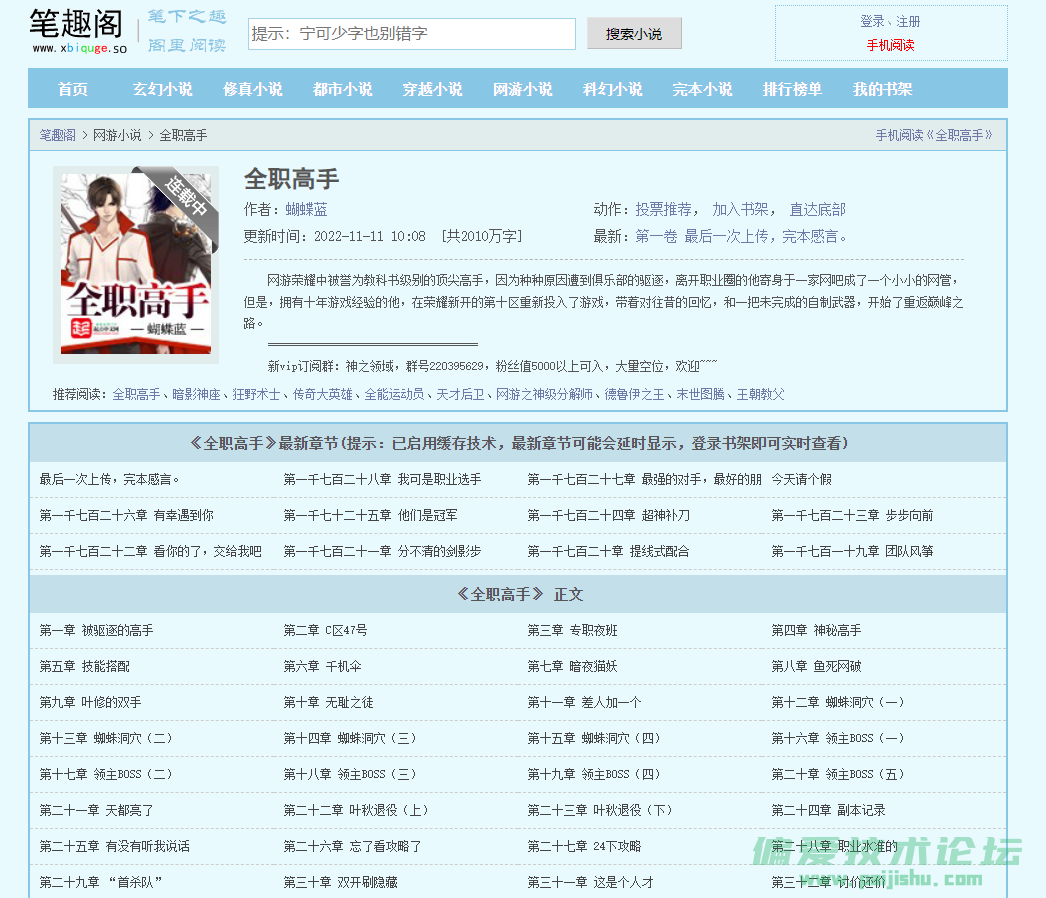Open 我的书架 bookshelf
This screenshot has width=1046, height=898.
pos(882,89)
